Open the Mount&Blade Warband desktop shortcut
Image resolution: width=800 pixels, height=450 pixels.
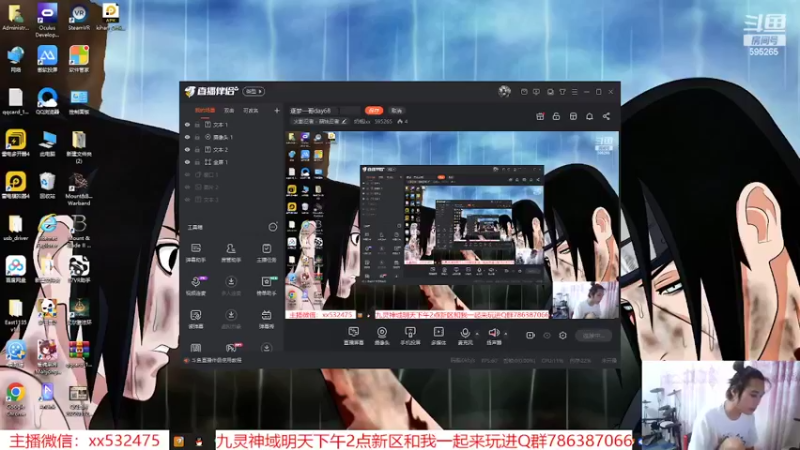tap(79, 189)
